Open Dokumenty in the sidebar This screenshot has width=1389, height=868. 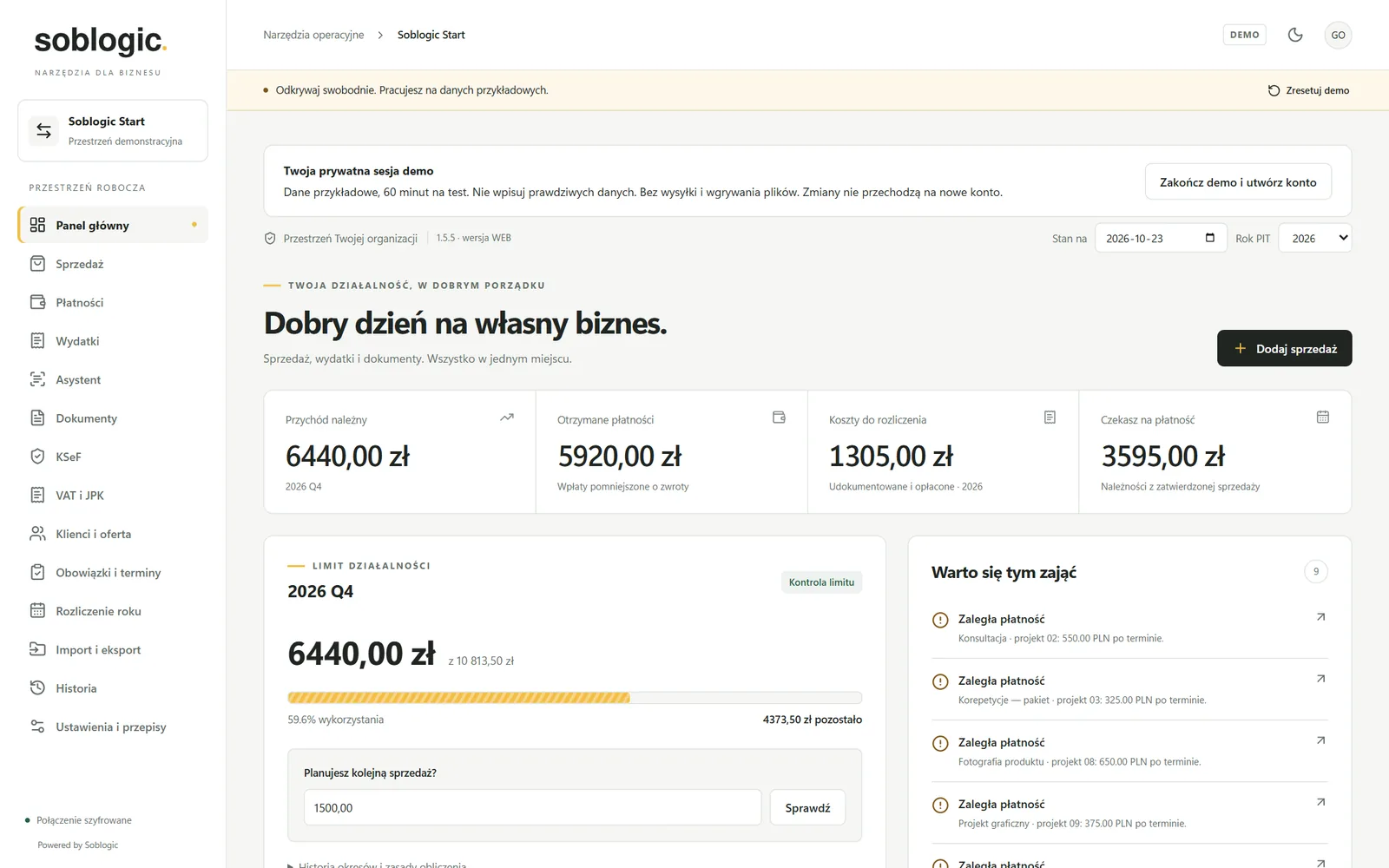coord(113,418)
